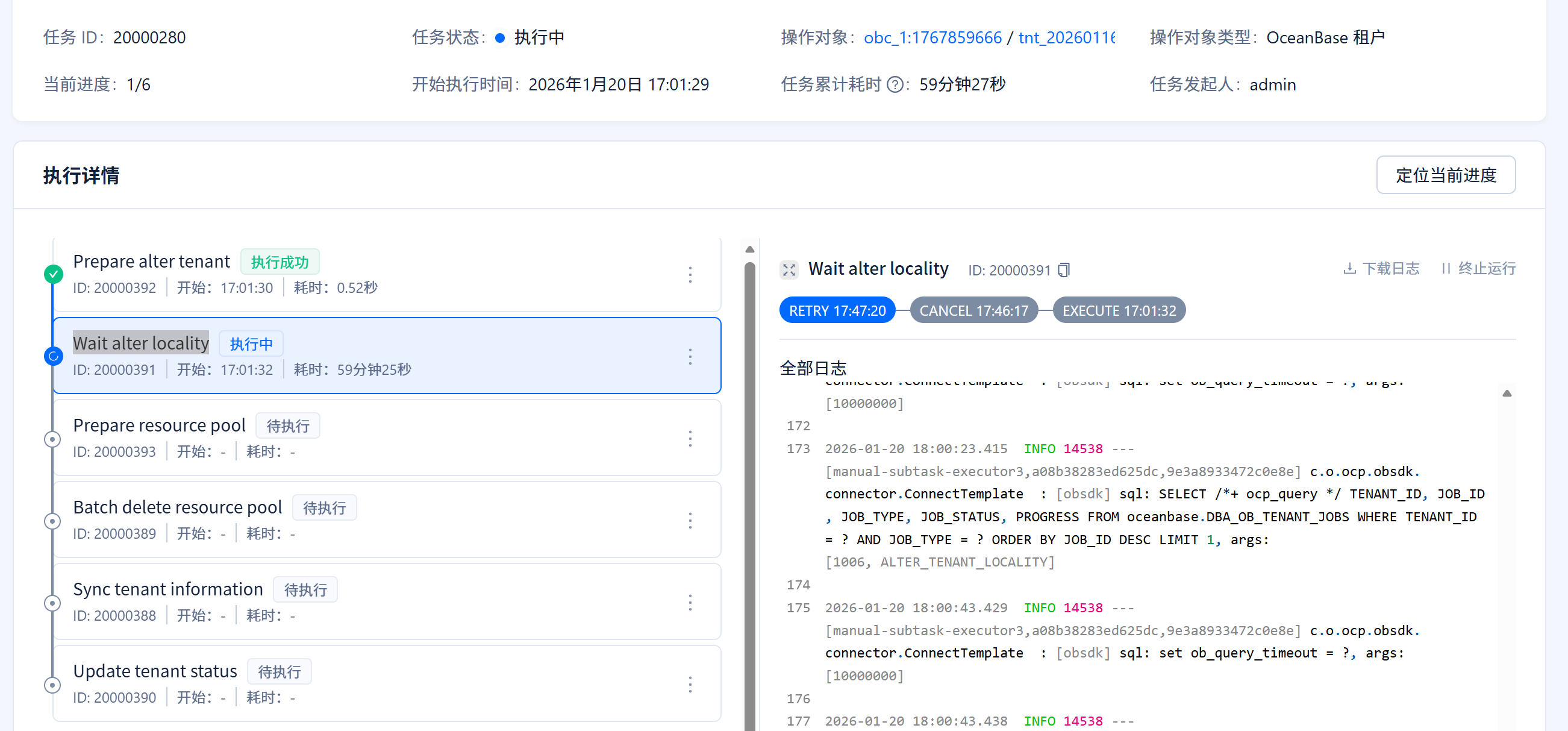This screenshot has width=1568, height=731.
Task: Select the RETRY 17:47:20 log tab
Action: pos(836,311)
